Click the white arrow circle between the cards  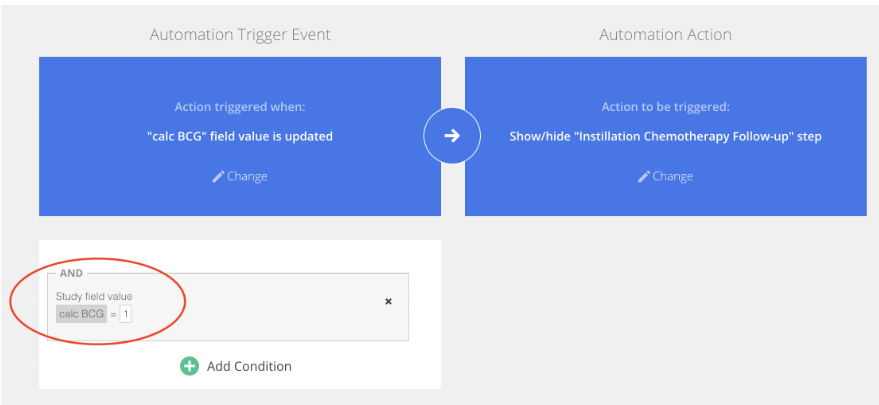452,136
